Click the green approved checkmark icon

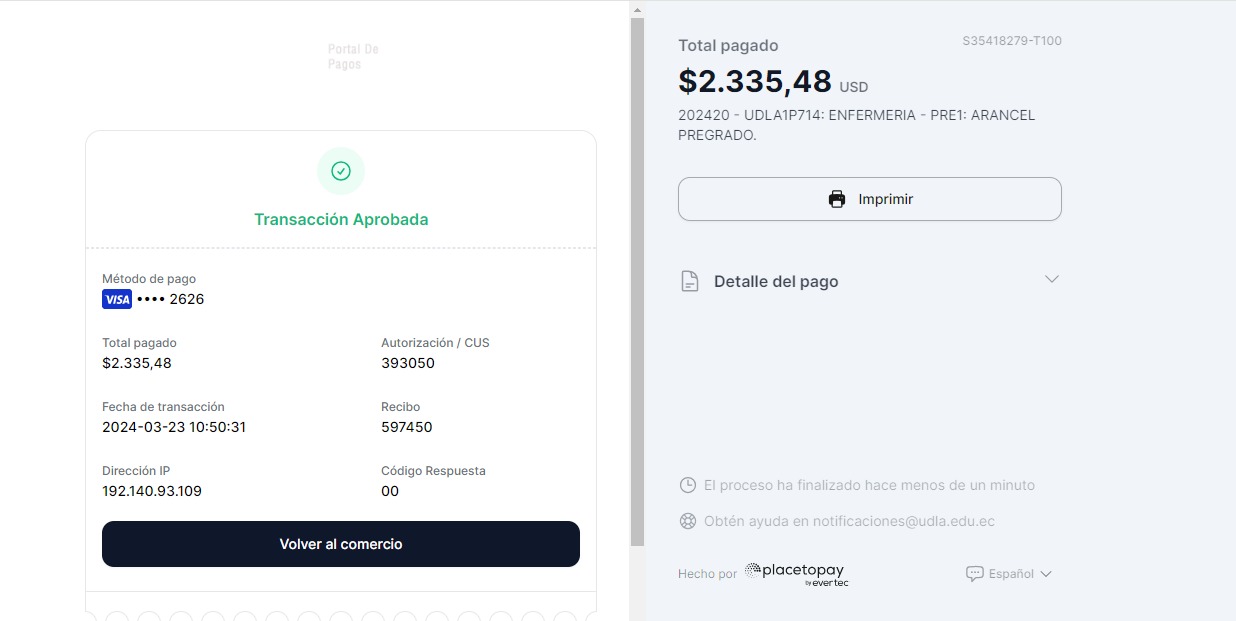pyautogui.click(x=341, y=171)
